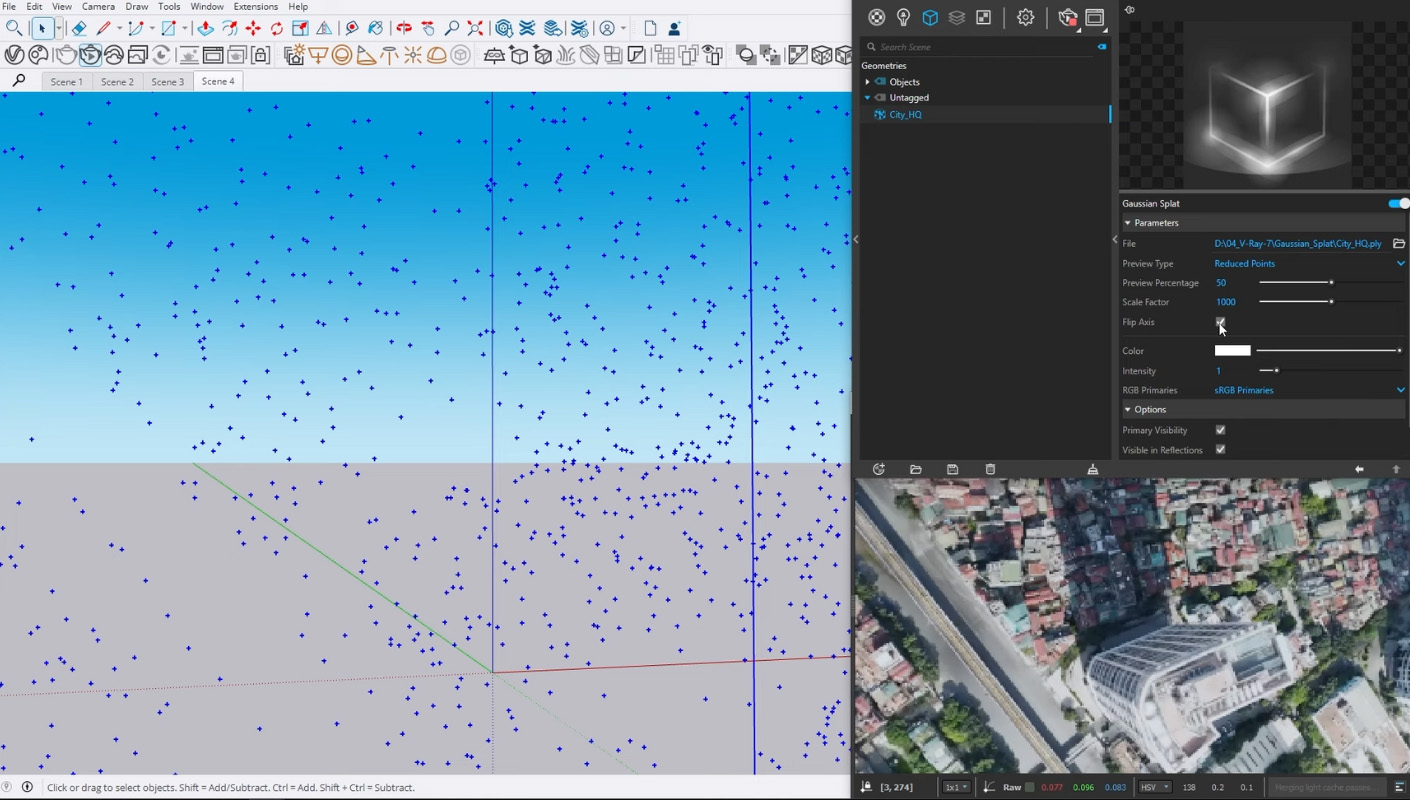Open the Extensions menu

(x=255, y=7)
